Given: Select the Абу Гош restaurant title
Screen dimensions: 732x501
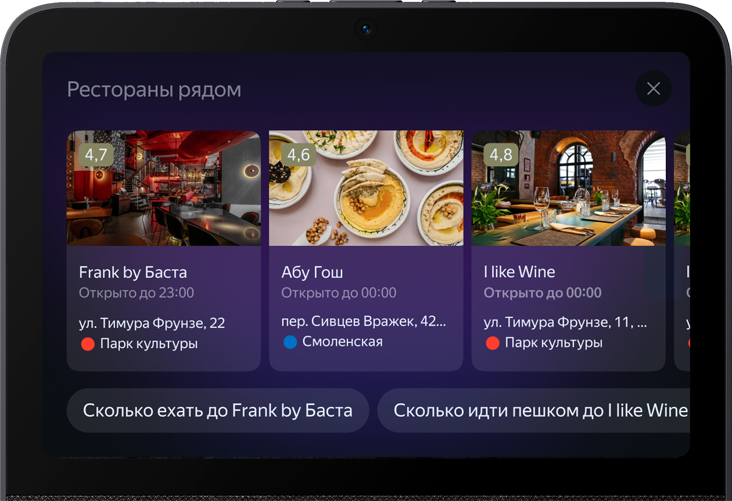Looking at the screenshot, I should pos(312,272).
